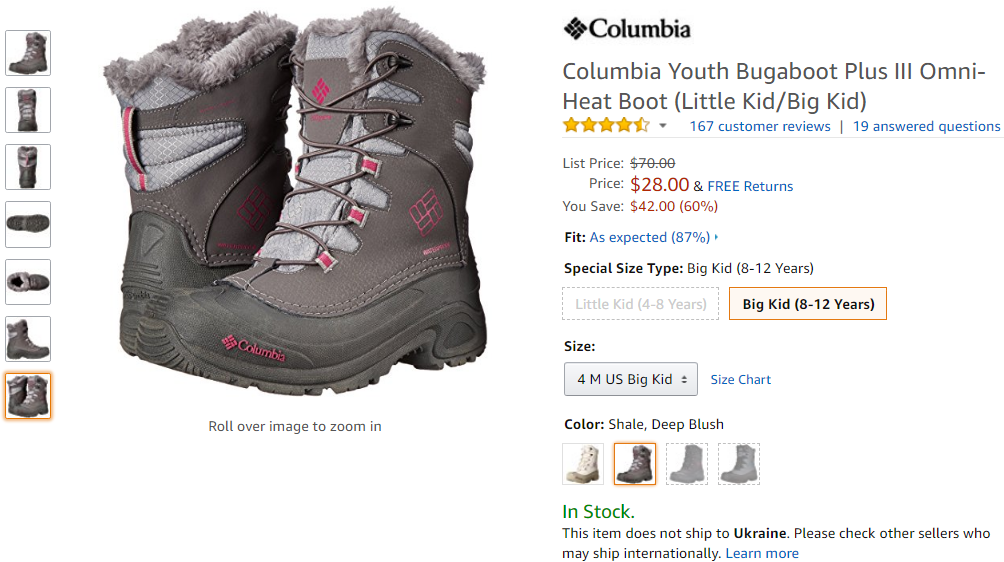
Task: View the boot sole thumbnail
Action: pyautogui.click(x=28, y=224)
